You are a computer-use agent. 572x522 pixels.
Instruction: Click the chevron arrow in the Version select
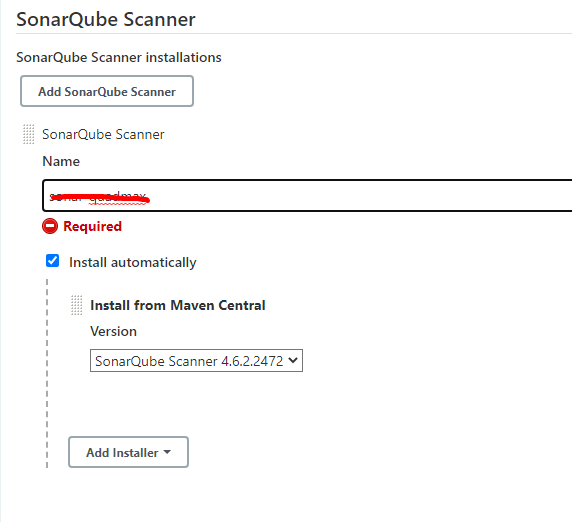click(x=293, y=360)
